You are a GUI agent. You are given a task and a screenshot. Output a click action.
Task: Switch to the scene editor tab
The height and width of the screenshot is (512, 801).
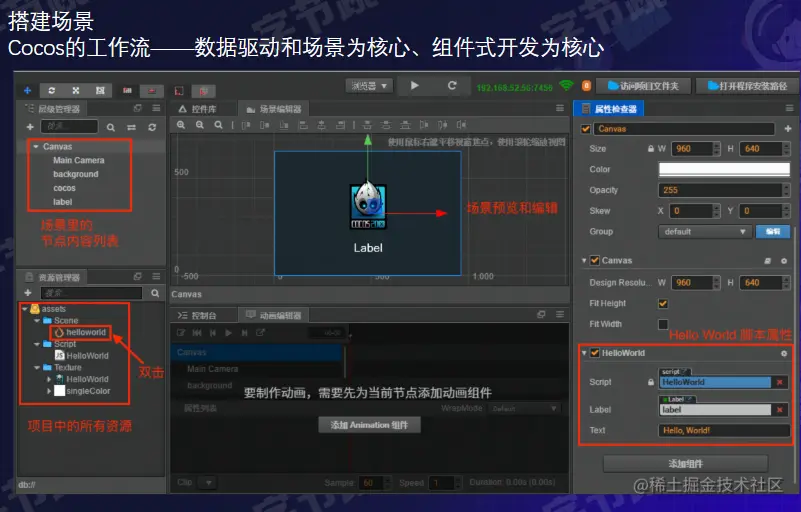pyautogui.click(x=274, y=109)
